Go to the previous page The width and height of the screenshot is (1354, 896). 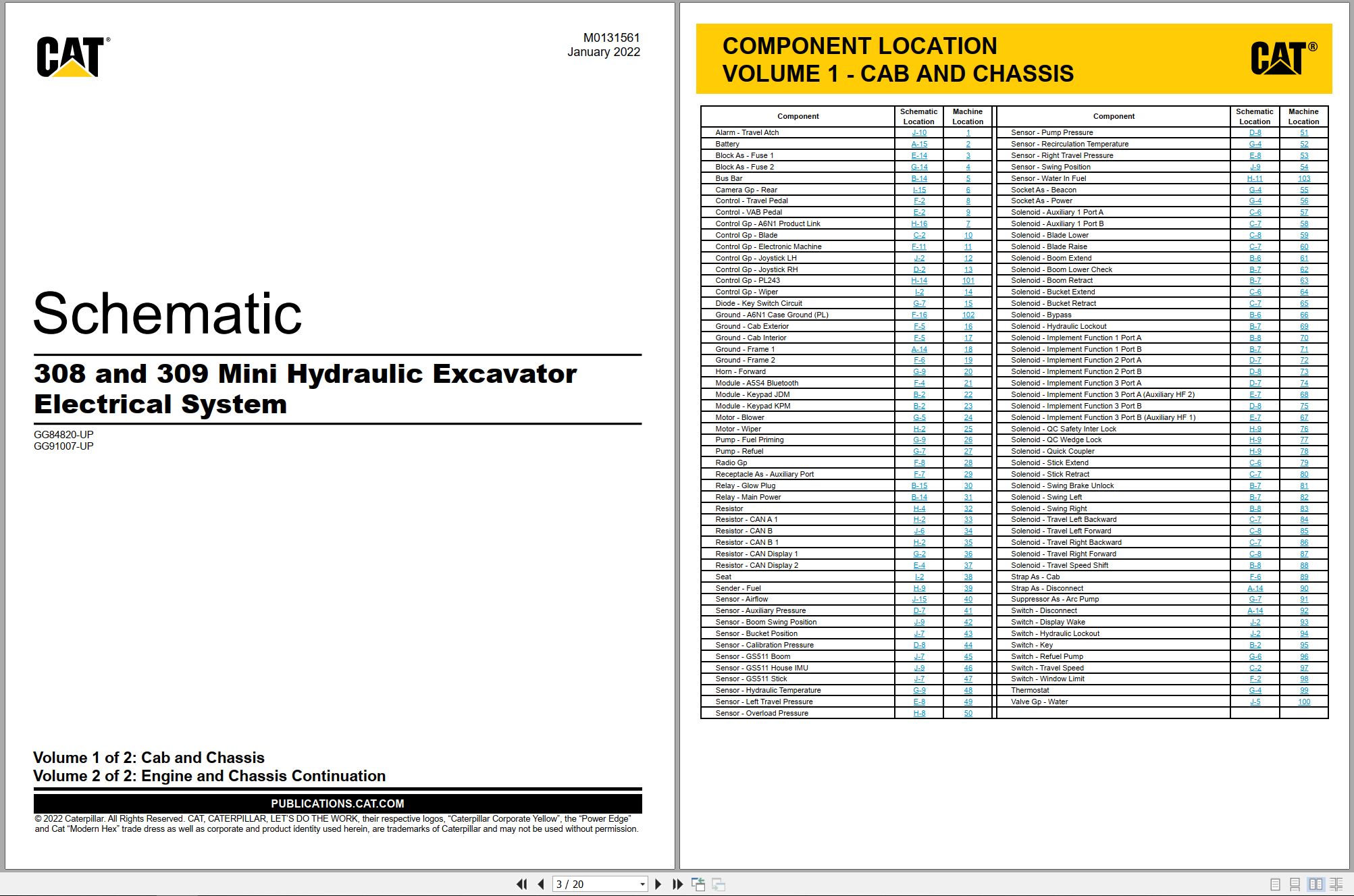[541, 884]
